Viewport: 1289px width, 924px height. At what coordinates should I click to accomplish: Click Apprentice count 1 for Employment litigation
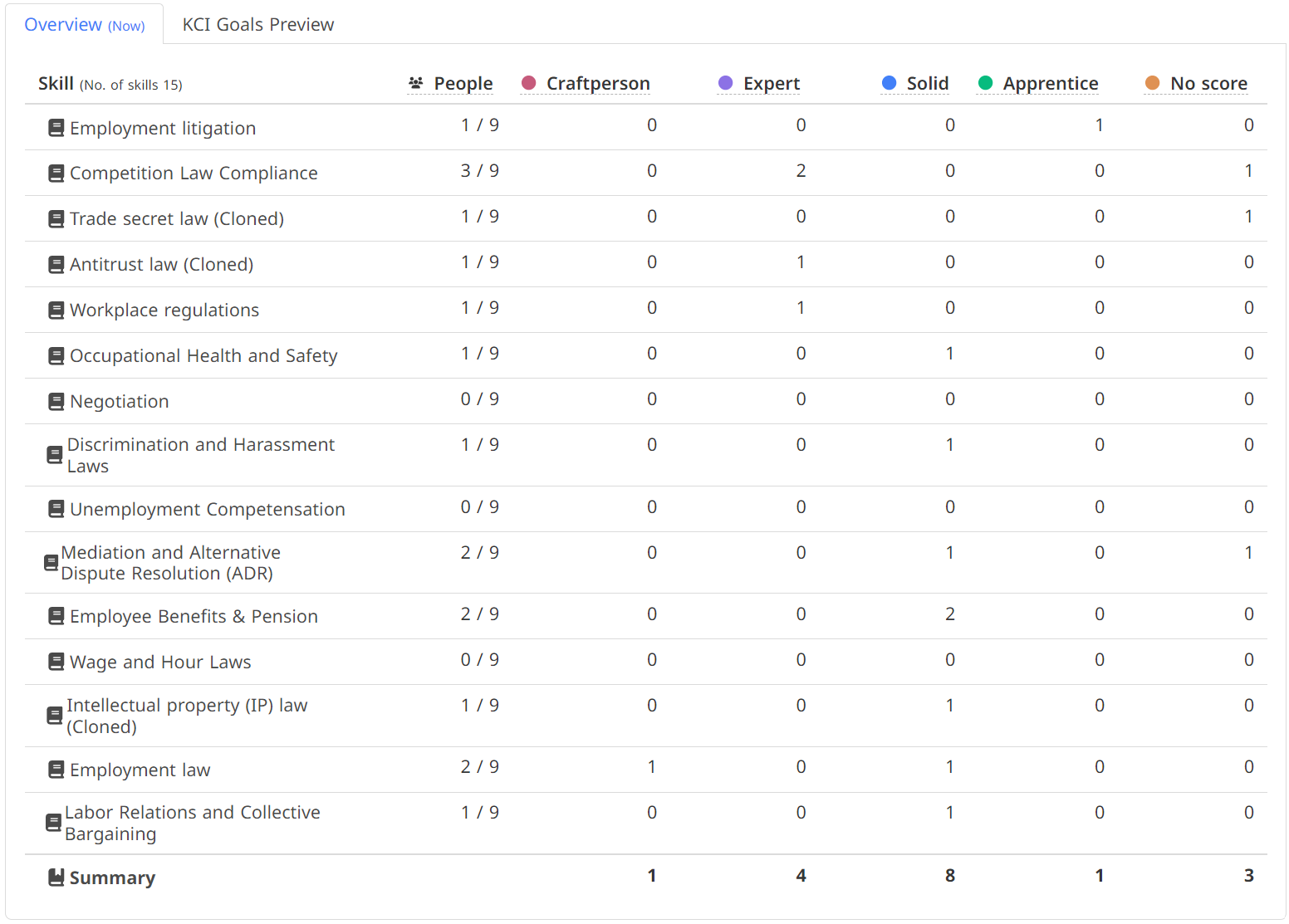(1100, 125)
